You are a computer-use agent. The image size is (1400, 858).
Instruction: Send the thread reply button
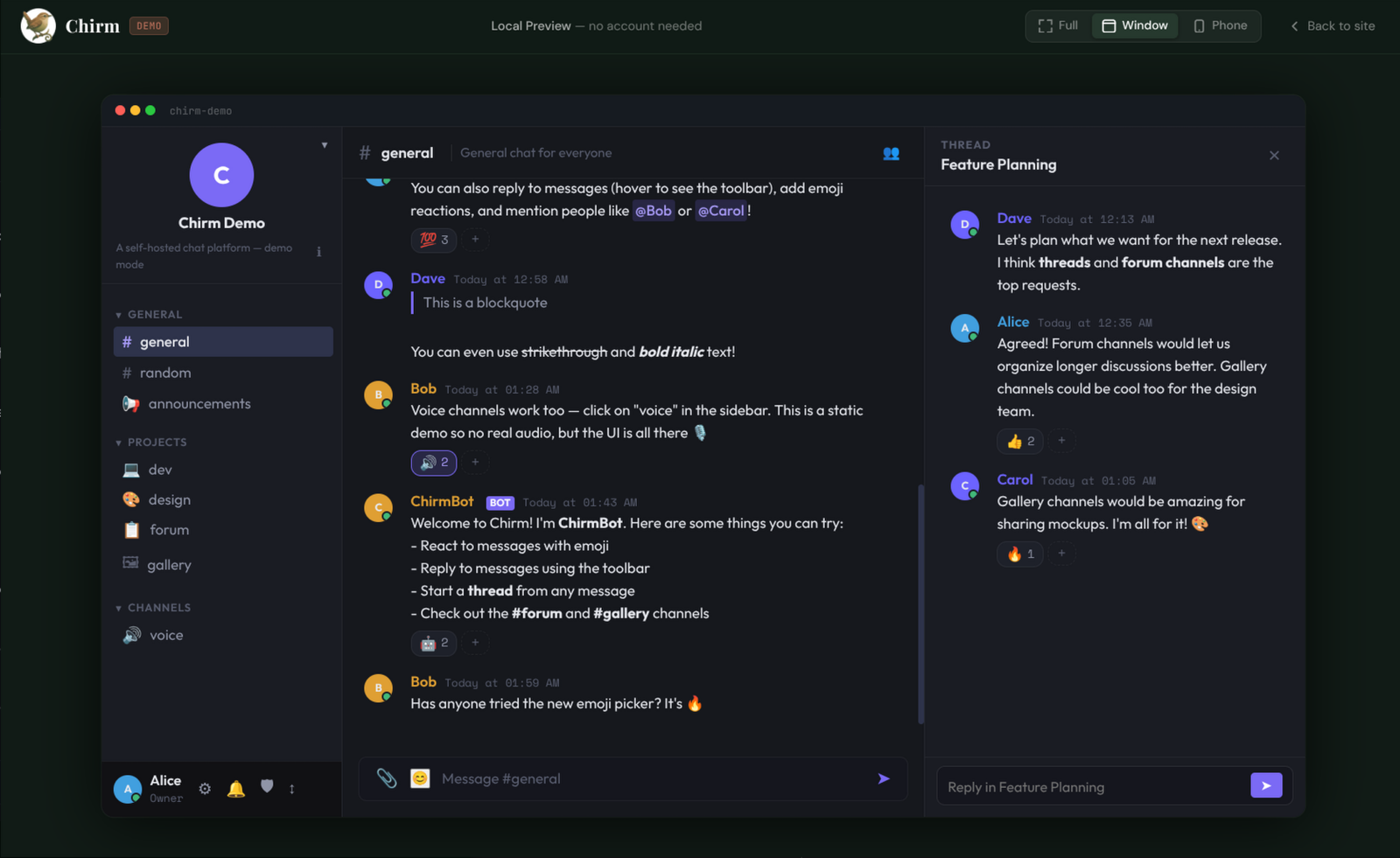click(x=1266, y=785)
